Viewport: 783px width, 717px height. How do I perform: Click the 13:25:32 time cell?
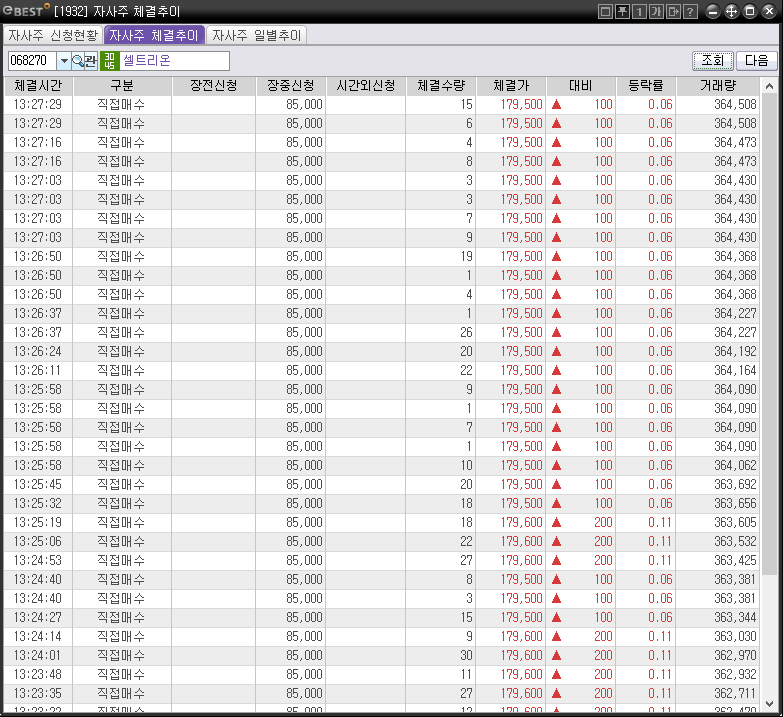pyautogui.click(x=38, y=503)
